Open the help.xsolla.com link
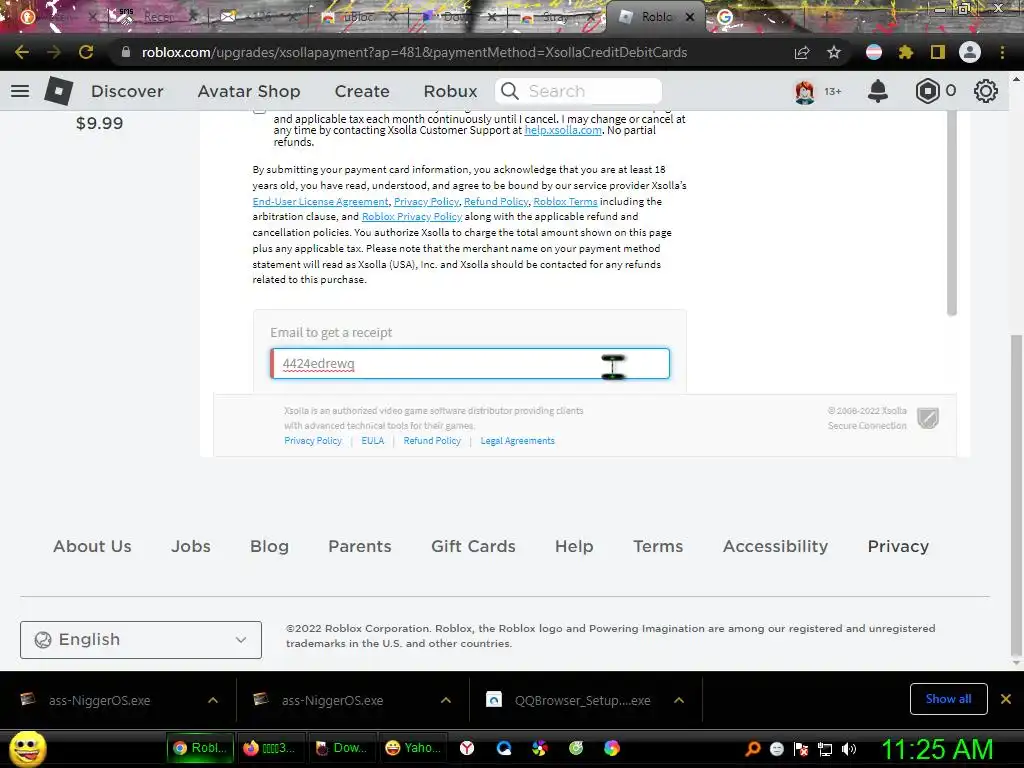This screenshot has width=1024, height=768. point(563,130)
